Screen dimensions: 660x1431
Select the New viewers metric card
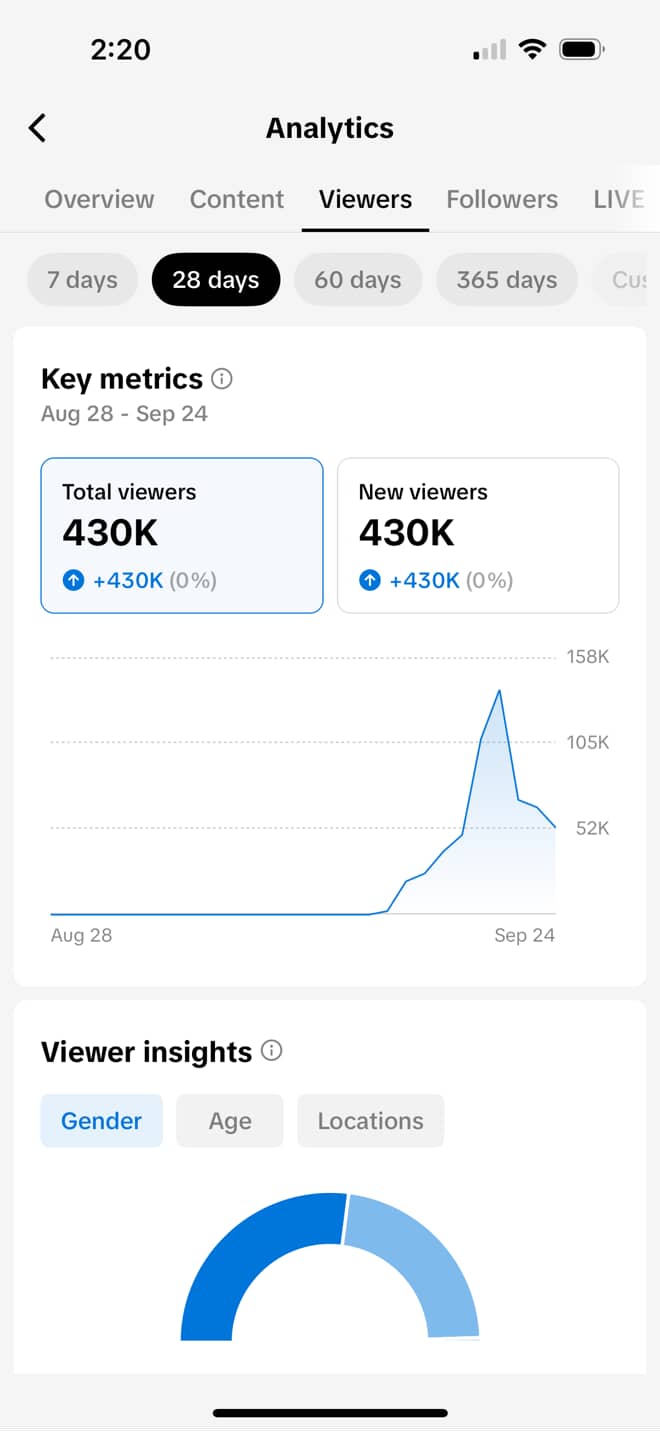pos(477,535)
